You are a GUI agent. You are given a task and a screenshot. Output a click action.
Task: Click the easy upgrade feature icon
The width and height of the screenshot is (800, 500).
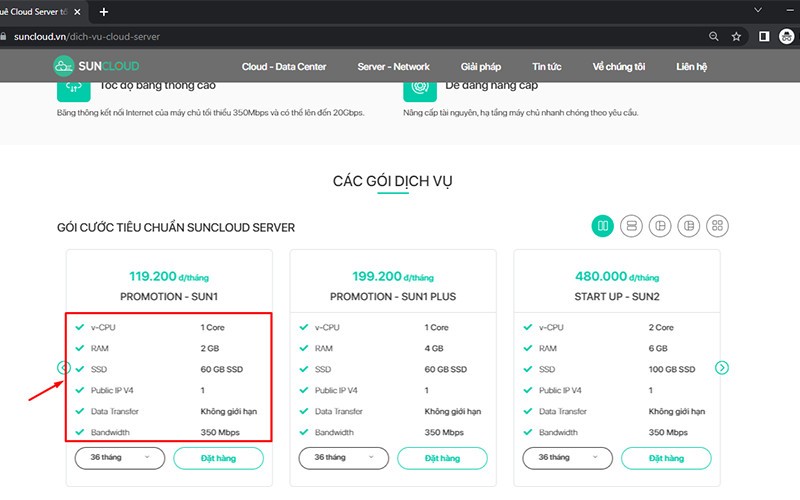pos(419,91)
